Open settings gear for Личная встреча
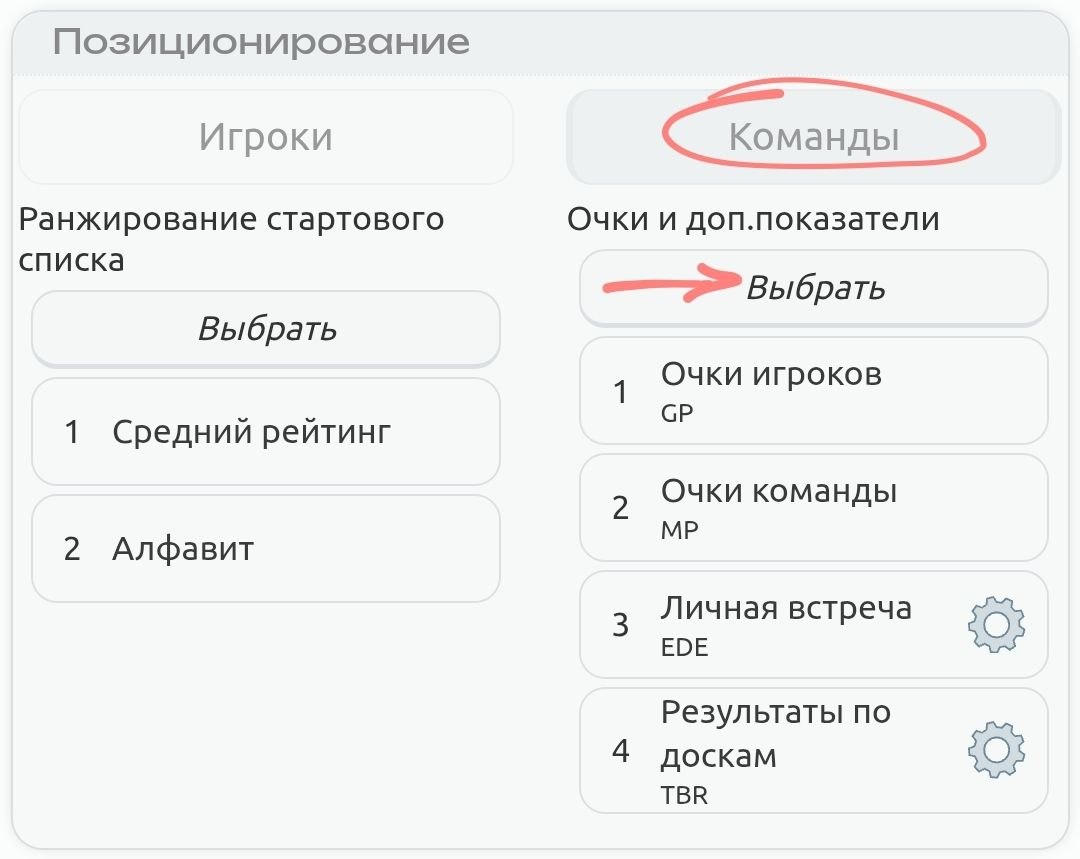The height and width of the screenshot is (859, 1080). (997, 625)
